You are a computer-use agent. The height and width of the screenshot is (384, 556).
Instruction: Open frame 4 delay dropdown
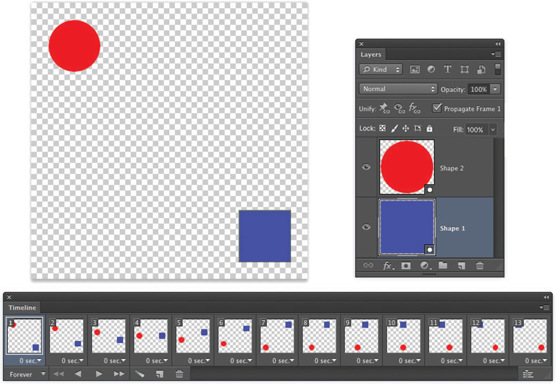coord(157,361)
